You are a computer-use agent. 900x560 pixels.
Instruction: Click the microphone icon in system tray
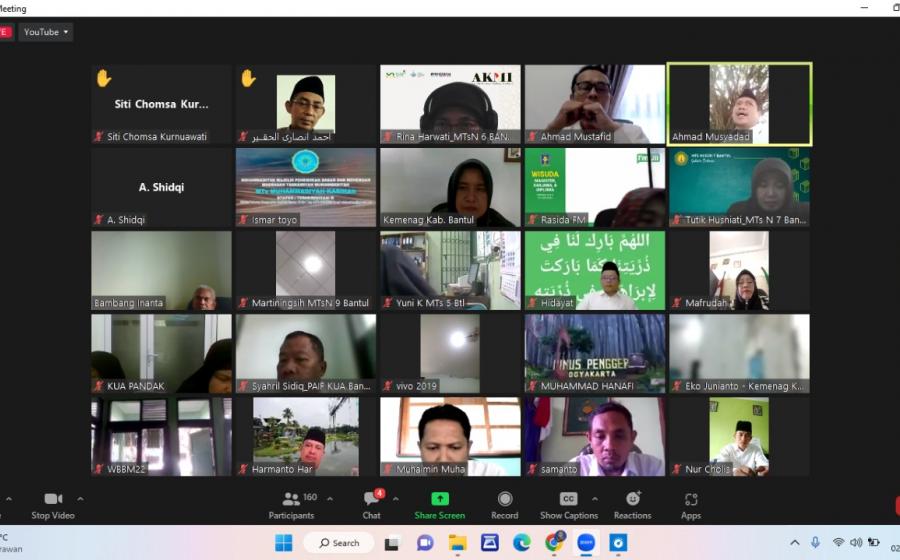(816, 542)
